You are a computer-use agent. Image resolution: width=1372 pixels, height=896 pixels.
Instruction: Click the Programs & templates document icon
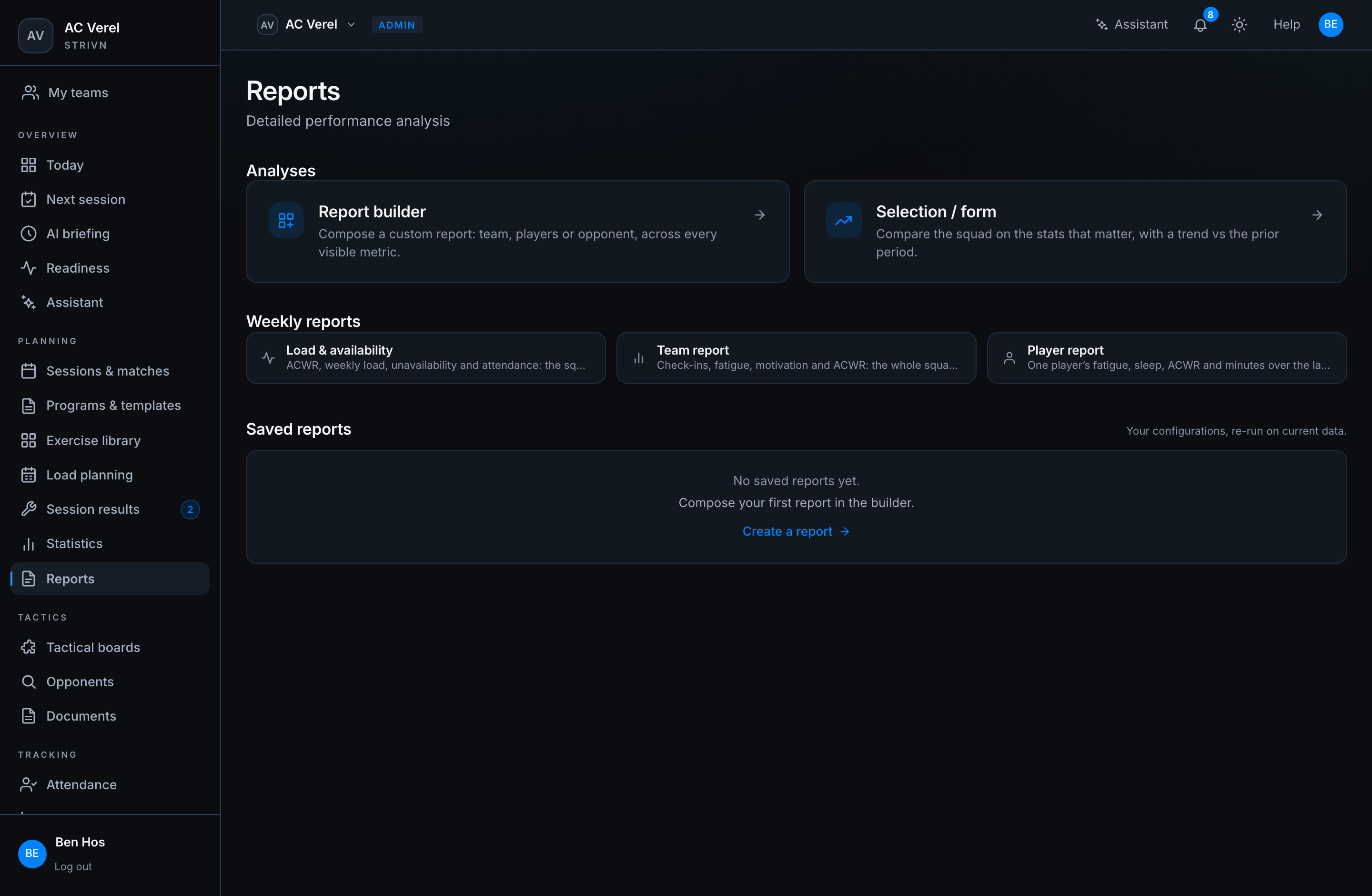(x=28, y=405)
